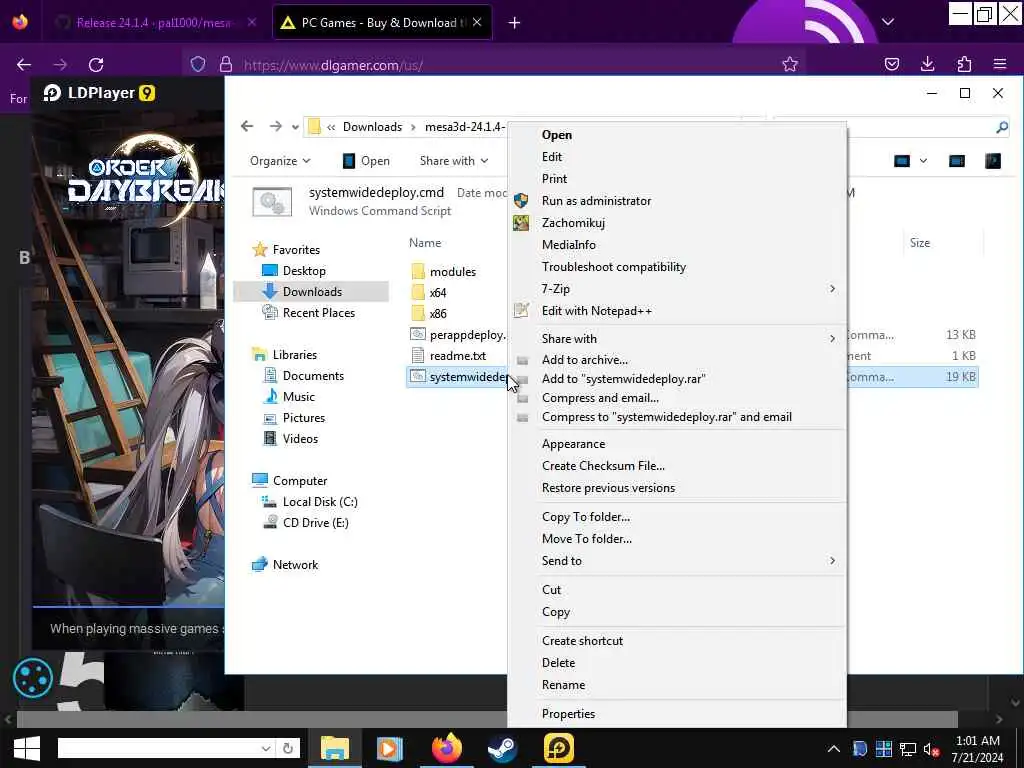Open a new Firefox tab
This screenshot has height=768, width=1024.
[x=514, y=23]
